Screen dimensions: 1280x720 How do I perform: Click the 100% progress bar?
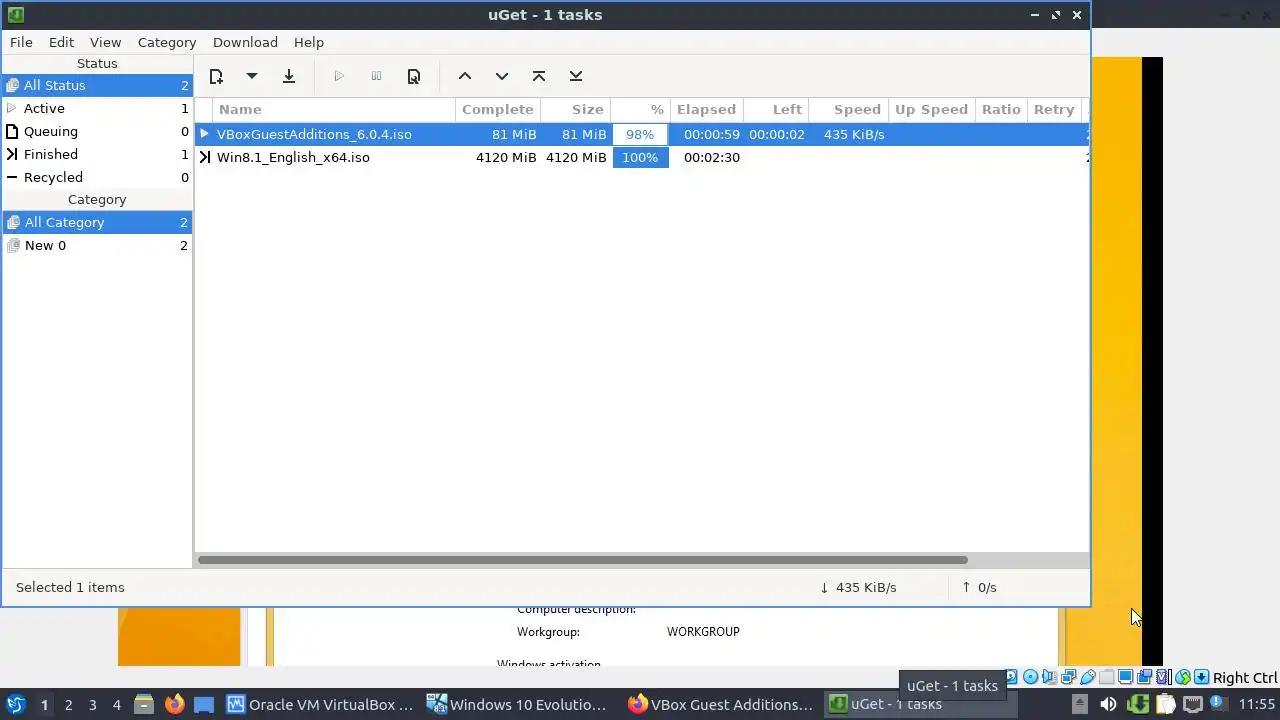coord(640,157)
